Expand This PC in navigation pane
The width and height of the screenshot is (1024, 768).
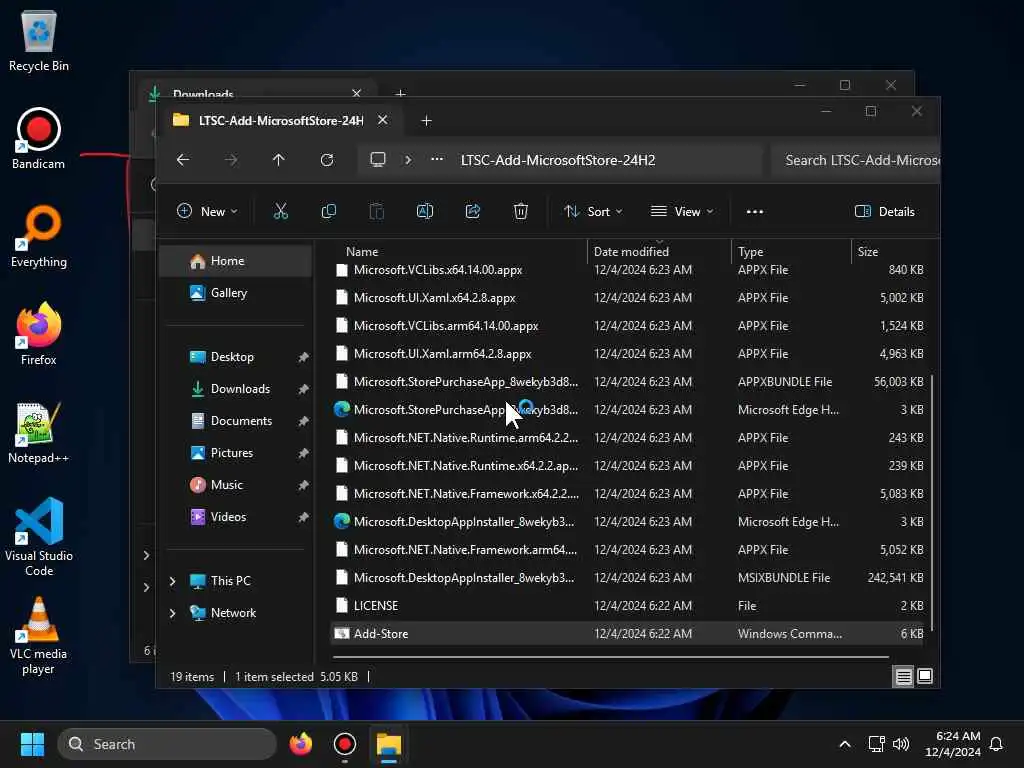click(172, 581)
